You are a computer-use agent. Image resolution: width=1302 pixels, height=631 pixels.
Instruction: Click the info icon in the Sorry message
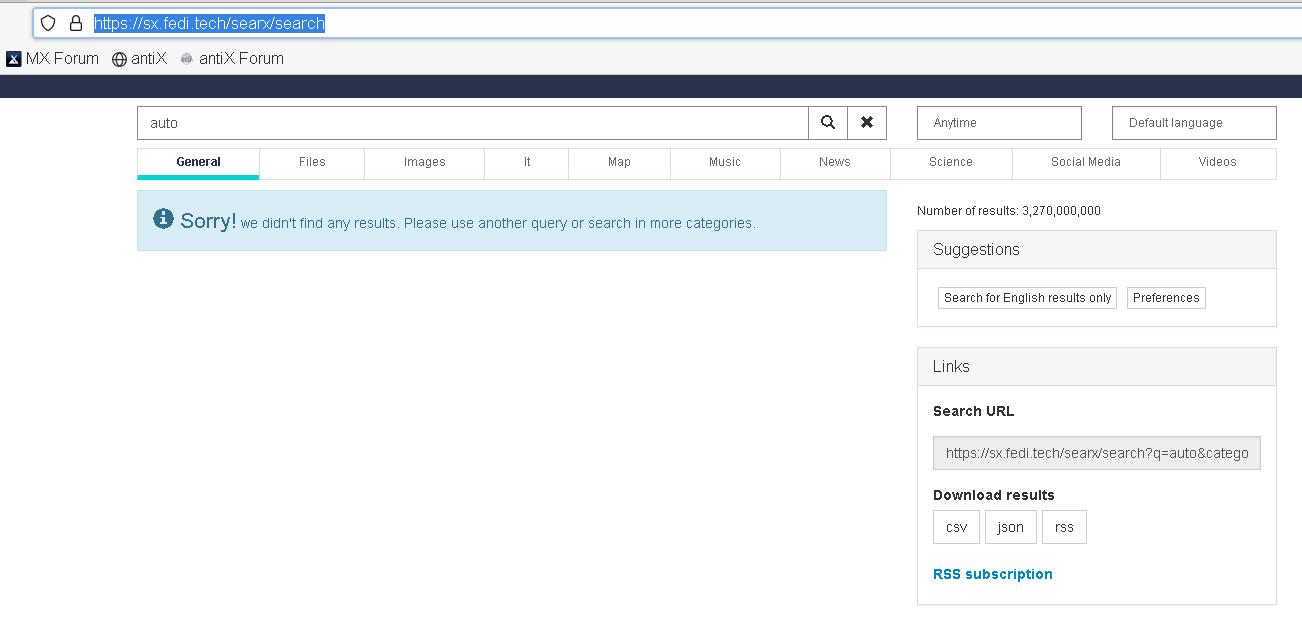click(163, 218)
